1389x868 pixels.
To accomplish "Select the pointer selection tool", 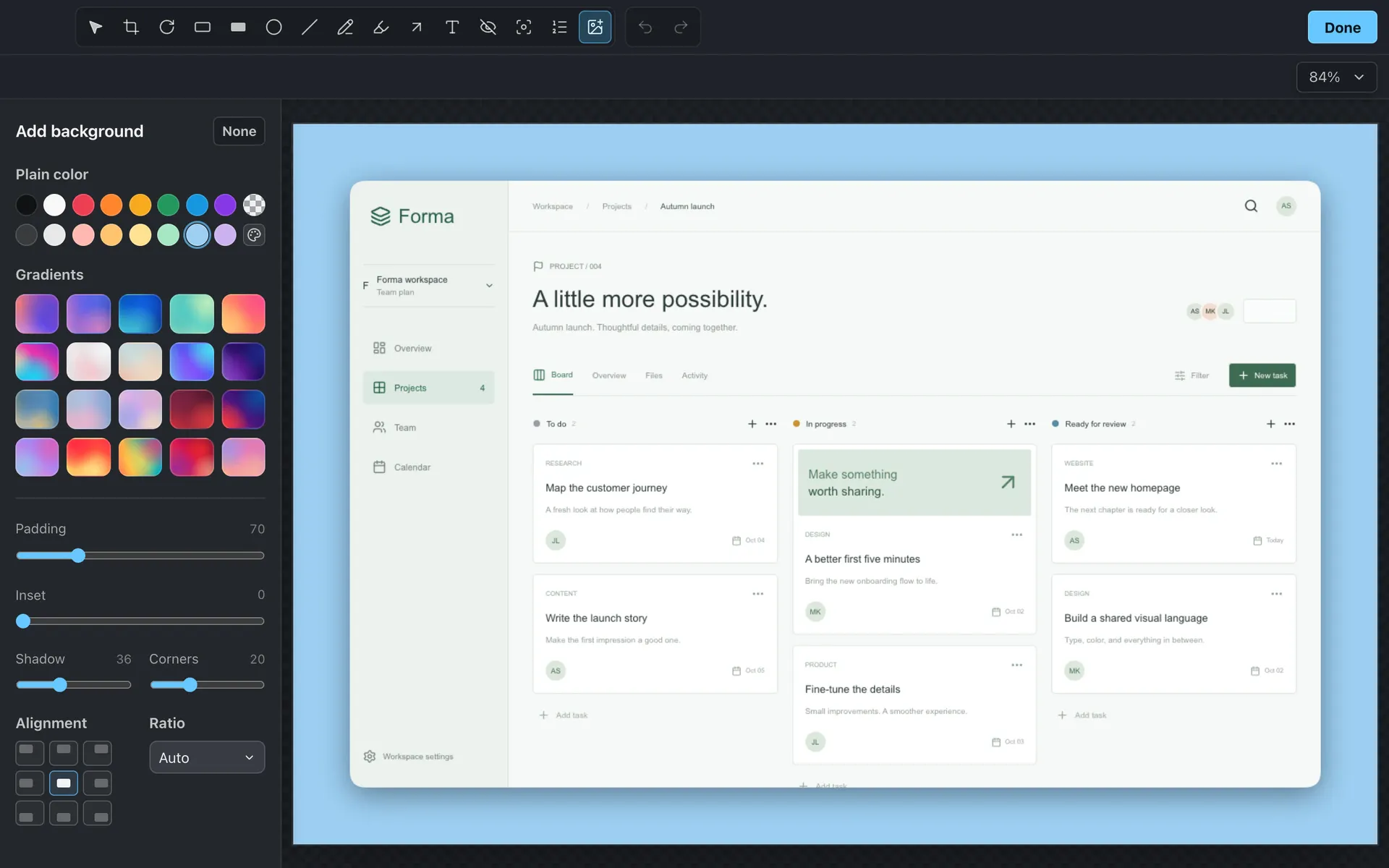I will 95,27.
